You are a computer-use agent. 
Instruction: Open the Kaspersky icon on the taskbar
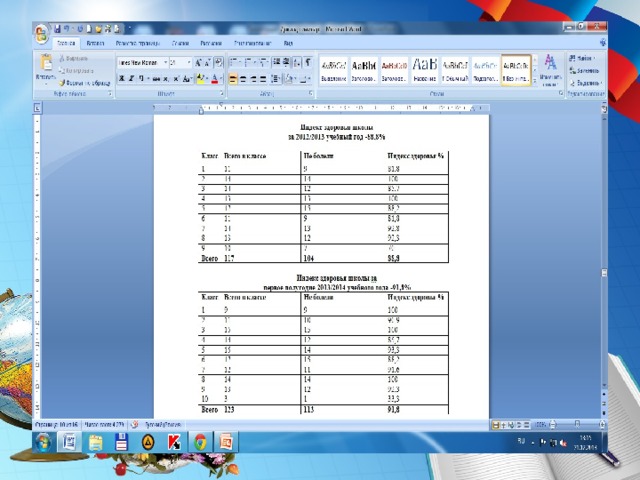click(x=174, y=442)
